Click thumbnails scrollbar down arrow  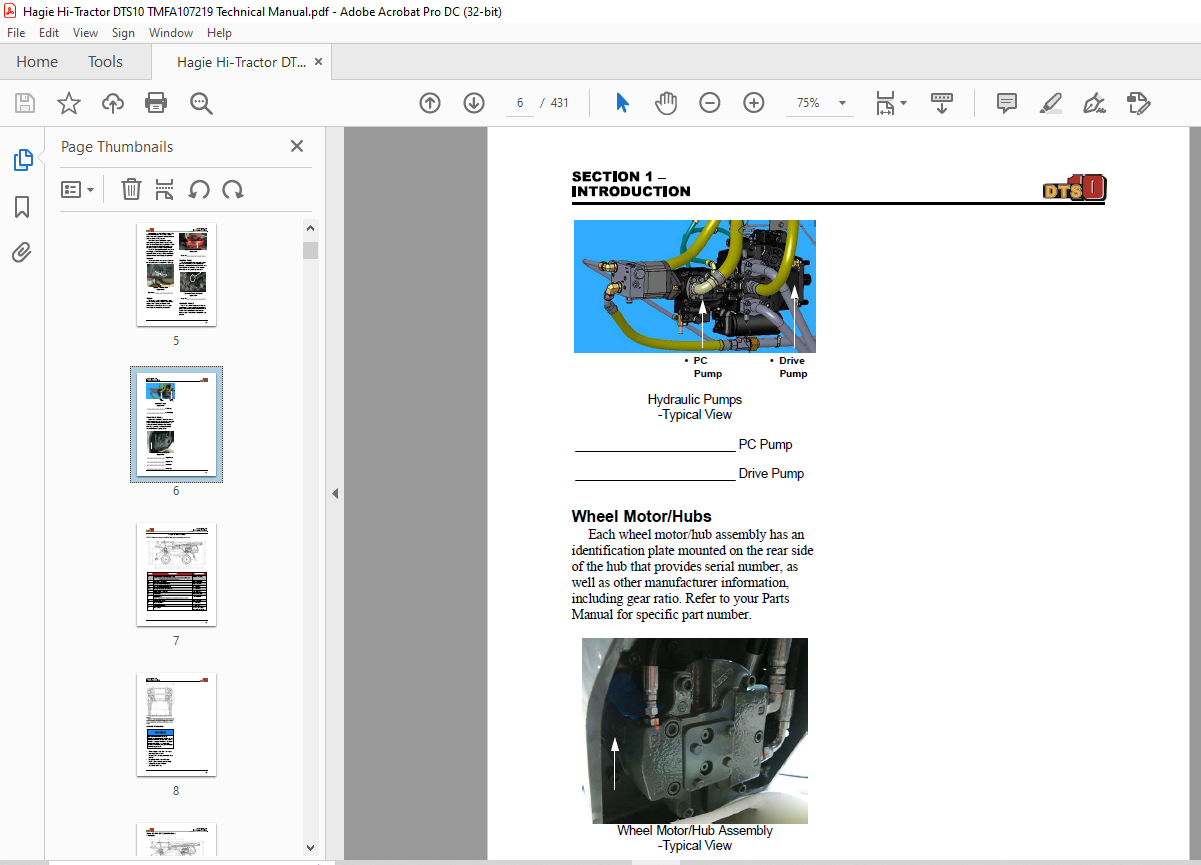(x=310, y=848)
